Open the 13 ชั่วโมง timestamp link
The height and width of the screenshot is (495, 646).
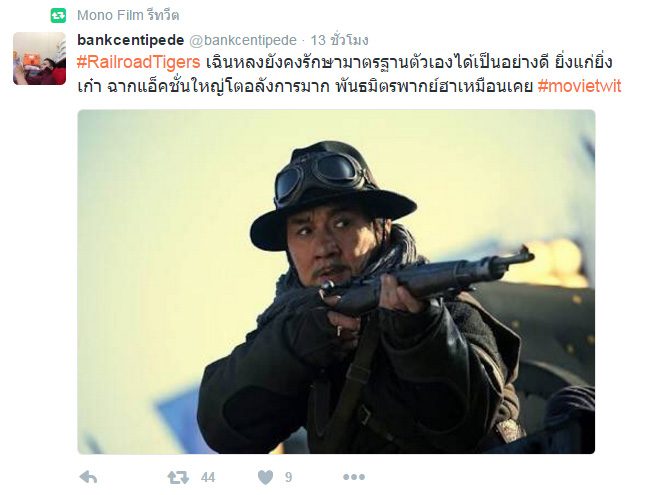[339, 40]
